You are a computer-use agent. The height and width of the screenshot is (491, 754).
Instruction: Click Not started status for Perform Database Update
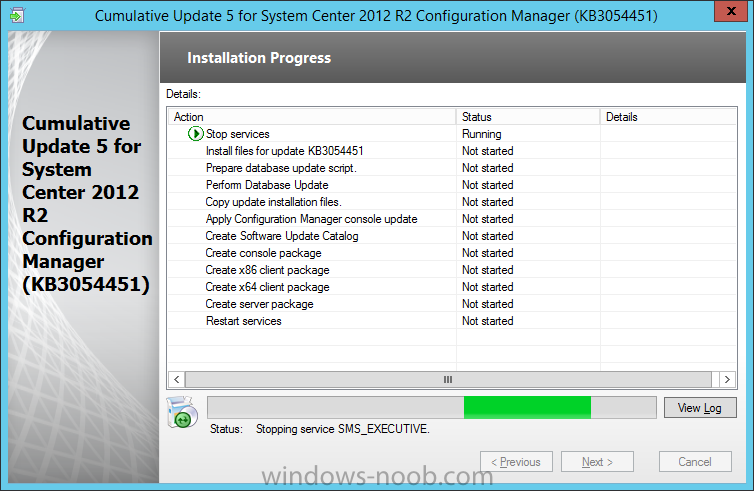click(488, 185)
